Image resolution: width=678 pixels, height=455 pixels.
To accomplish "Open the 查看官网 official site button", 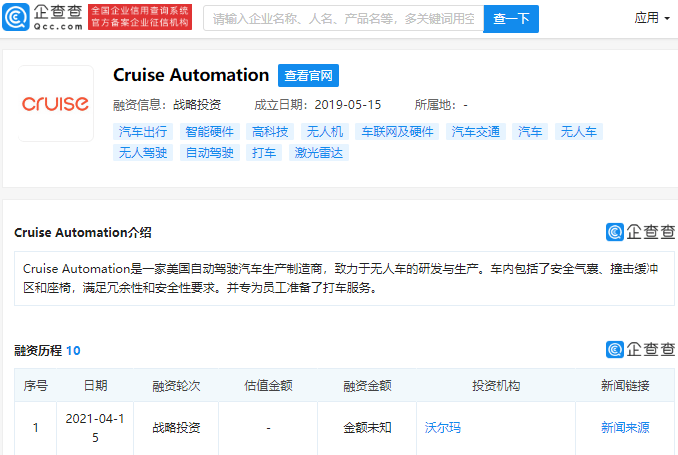I will (x=308, y=76).
